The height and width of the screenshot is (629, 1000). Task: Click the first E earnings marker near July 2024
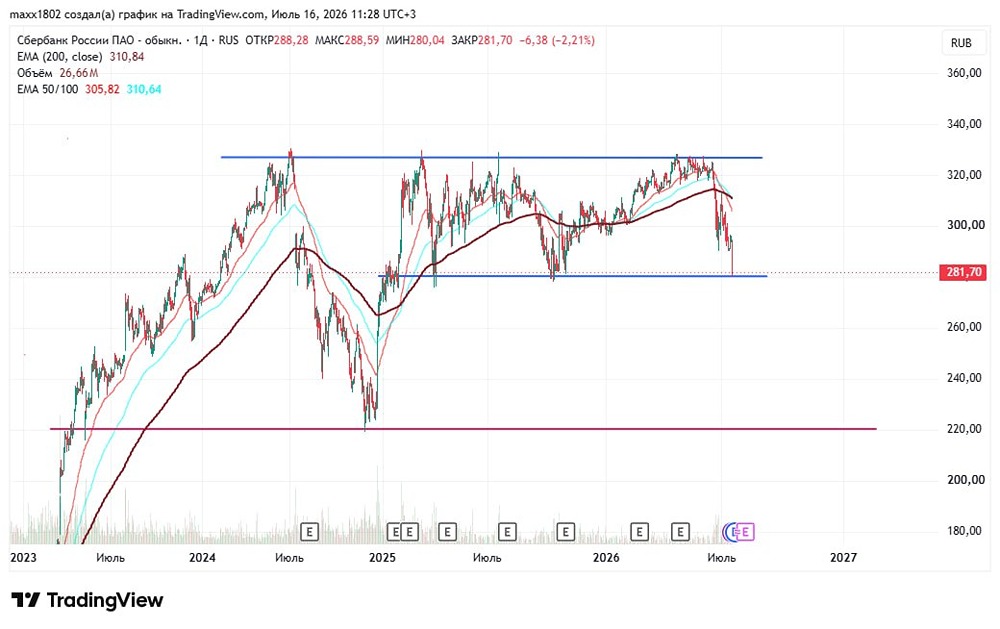309,531
